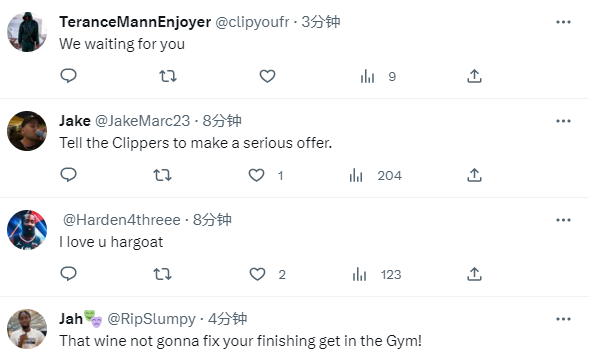This screenshot has width=589, height=361.
Task: View analytics showing 204 views
Action: 375,175
